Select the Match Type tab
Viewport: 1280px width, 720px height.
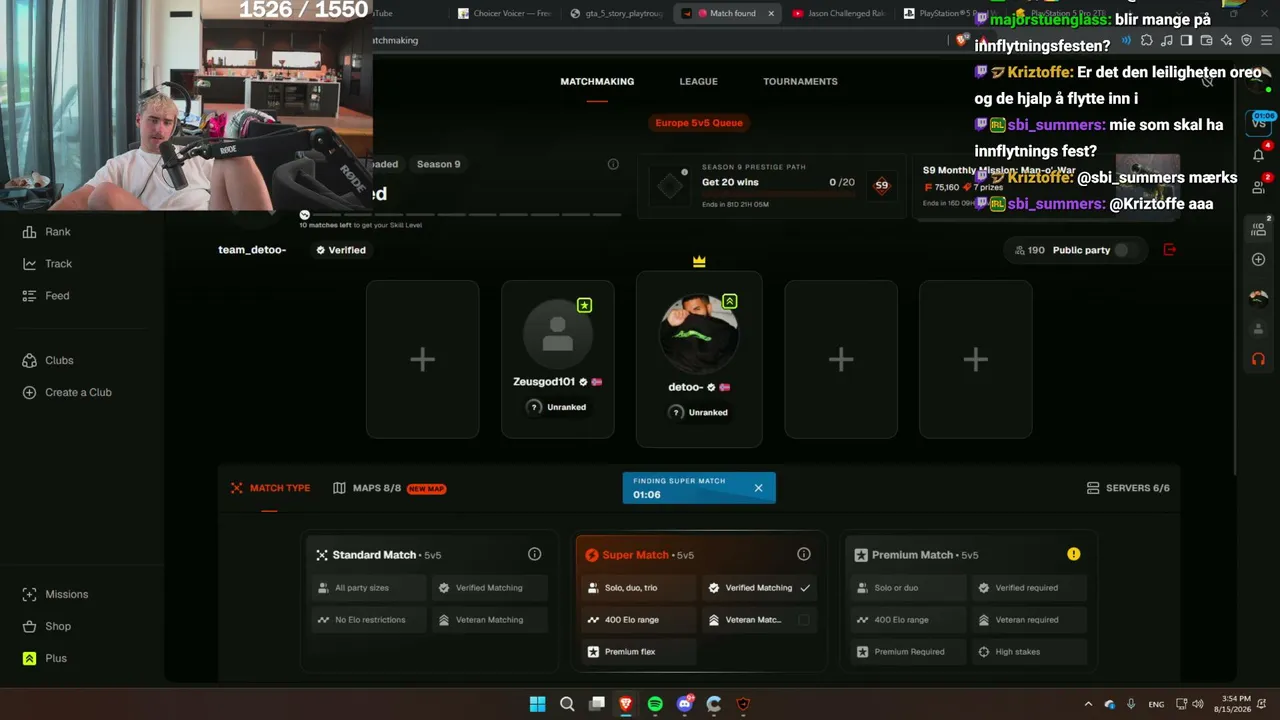[x=270, y=488]
